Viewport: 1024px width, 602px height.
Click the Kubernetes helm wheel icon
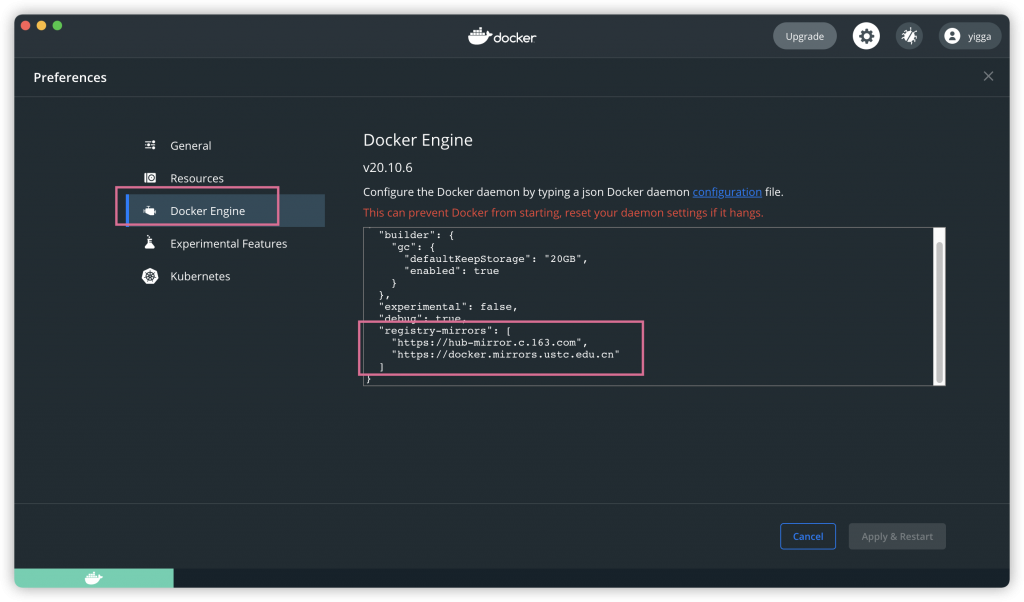click(150, 276)
